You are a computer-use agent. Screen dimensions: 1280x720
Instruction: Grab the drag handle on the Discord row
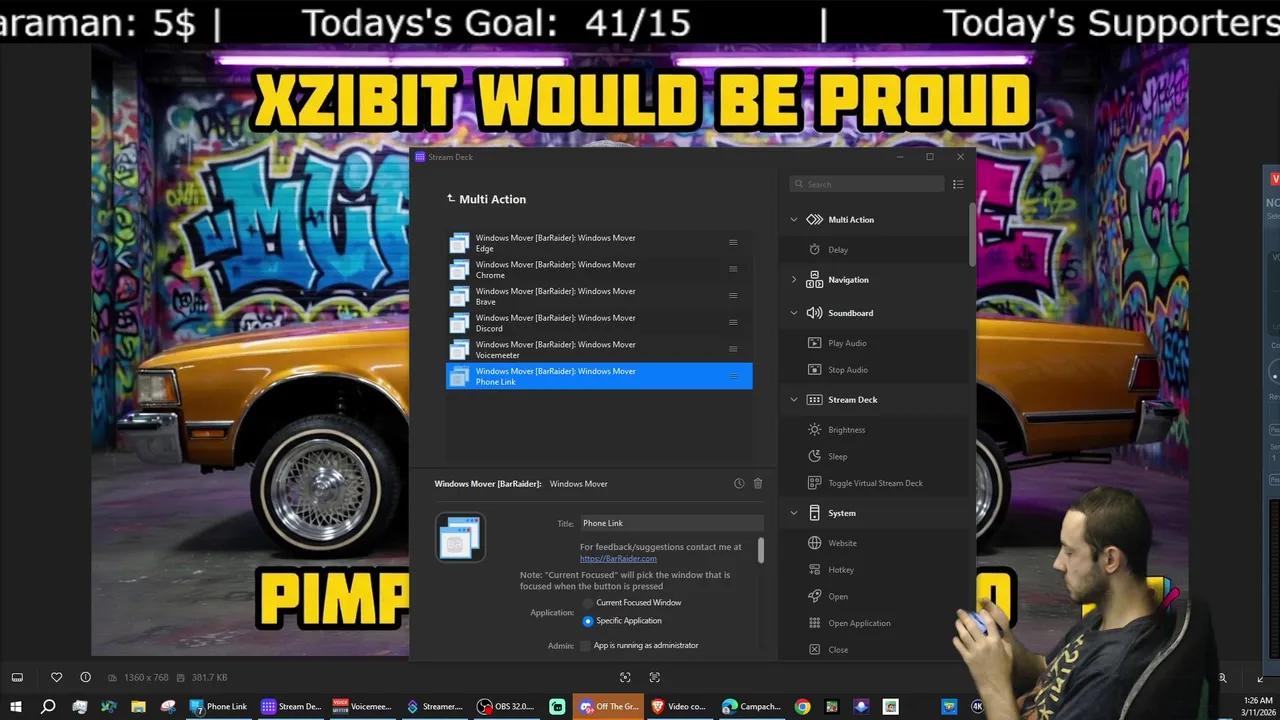733,322
